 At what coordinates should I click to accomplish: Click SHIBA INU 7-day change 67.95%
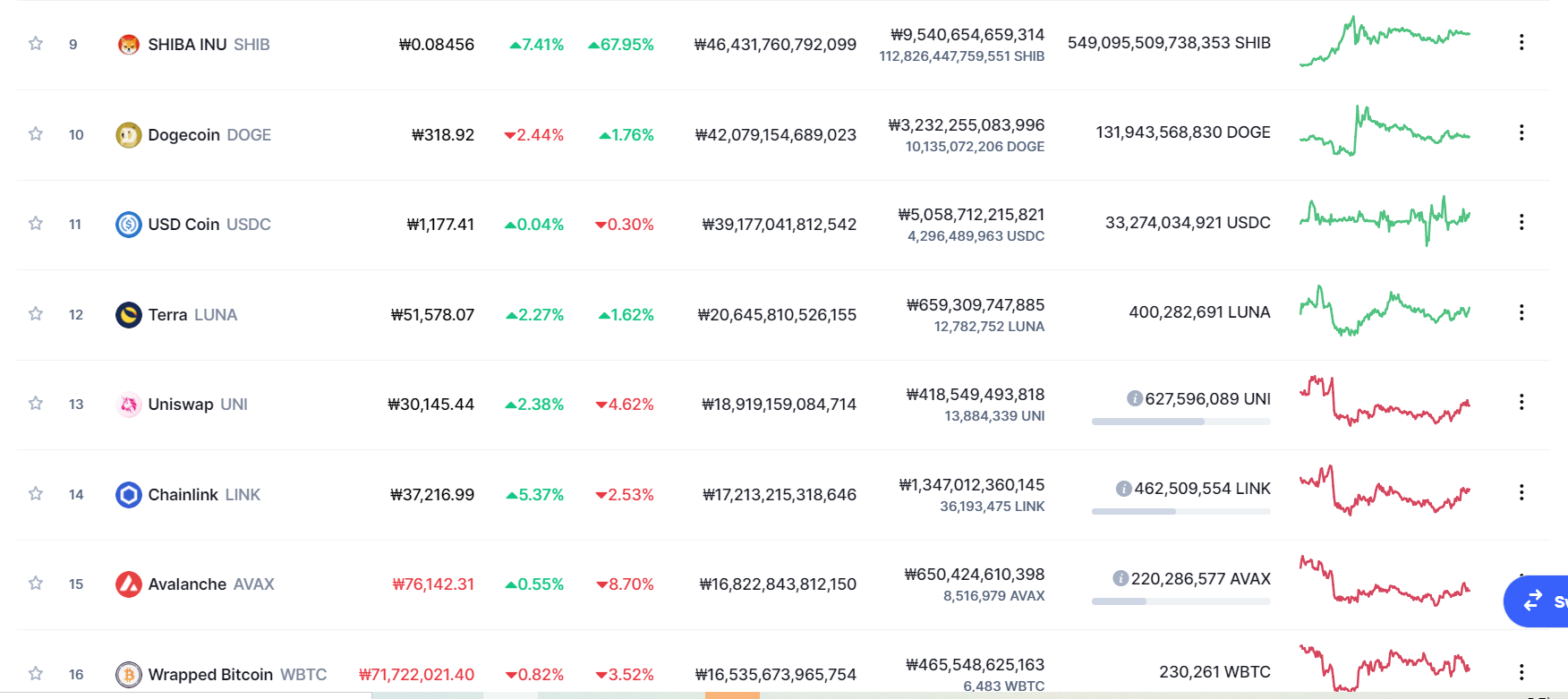(x=621, y=45)
